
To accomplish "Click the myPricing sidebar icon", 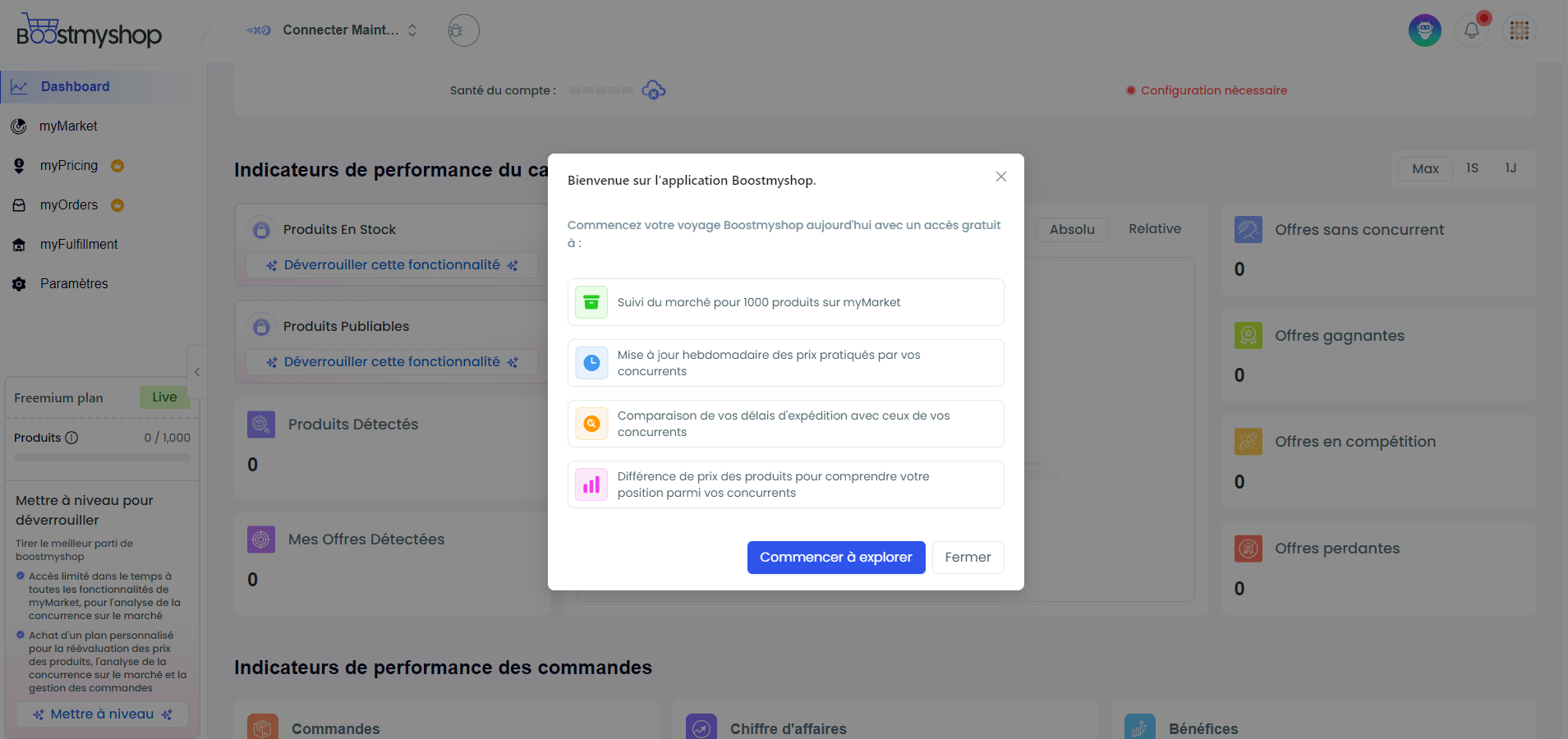I will click(x=19, y=166).
